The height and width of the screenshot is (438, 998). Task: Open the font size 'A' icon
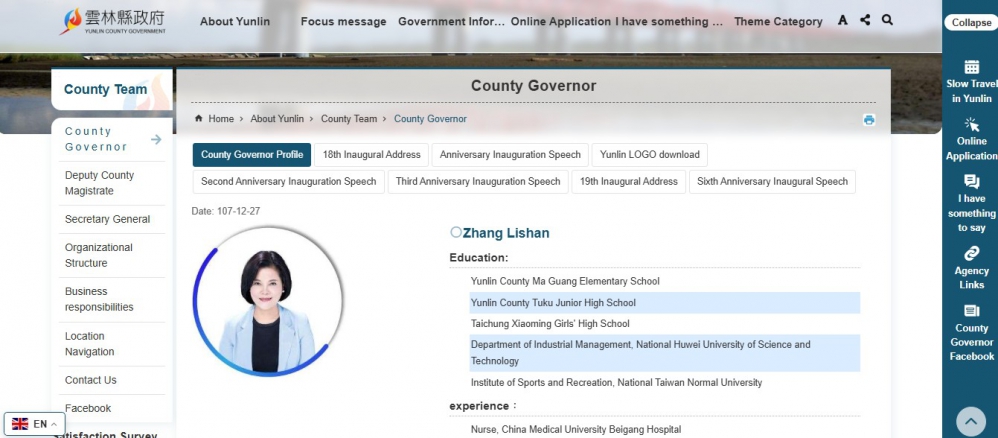click(x=843, y=20)
